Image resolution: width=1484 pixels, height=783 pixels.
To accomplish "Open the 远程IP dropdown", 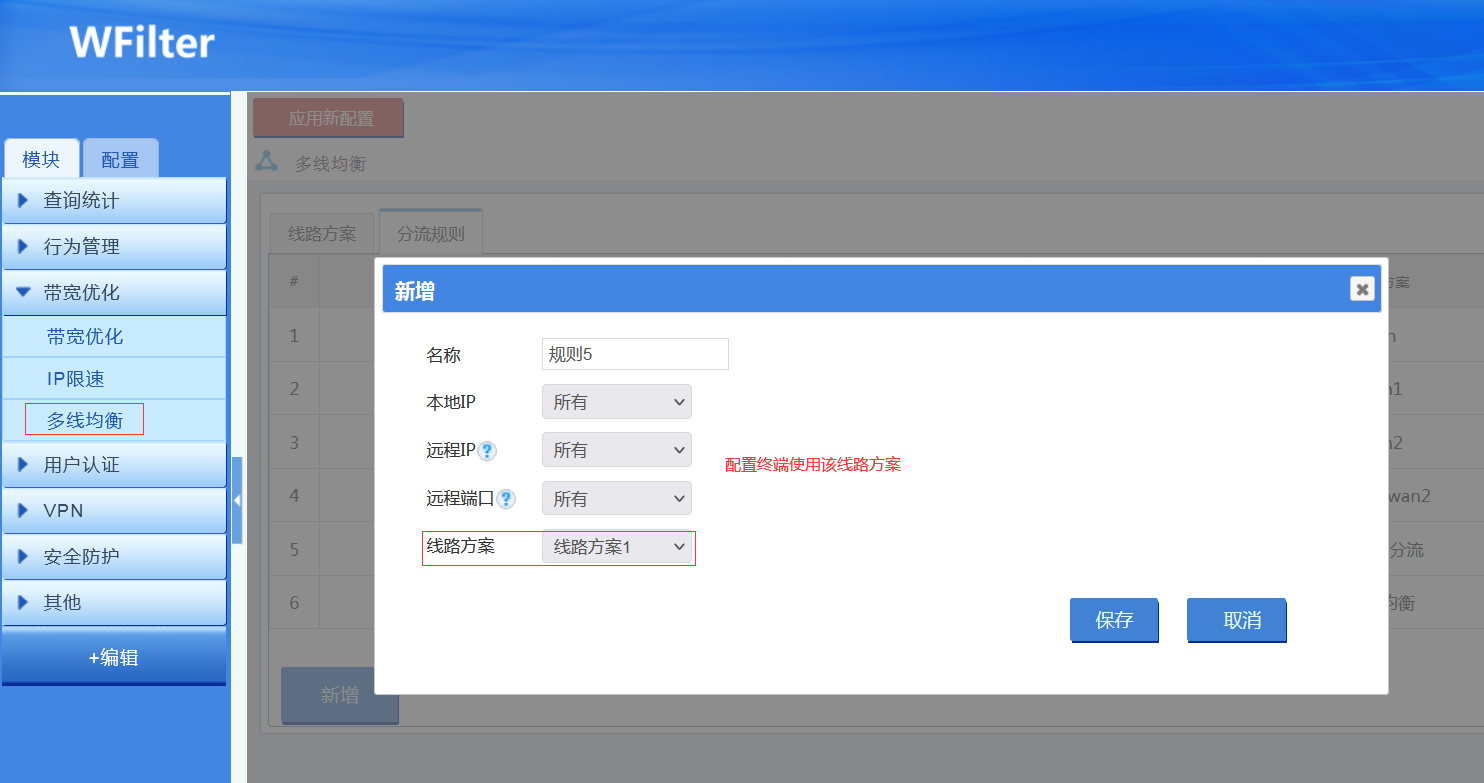I will 616,450.
